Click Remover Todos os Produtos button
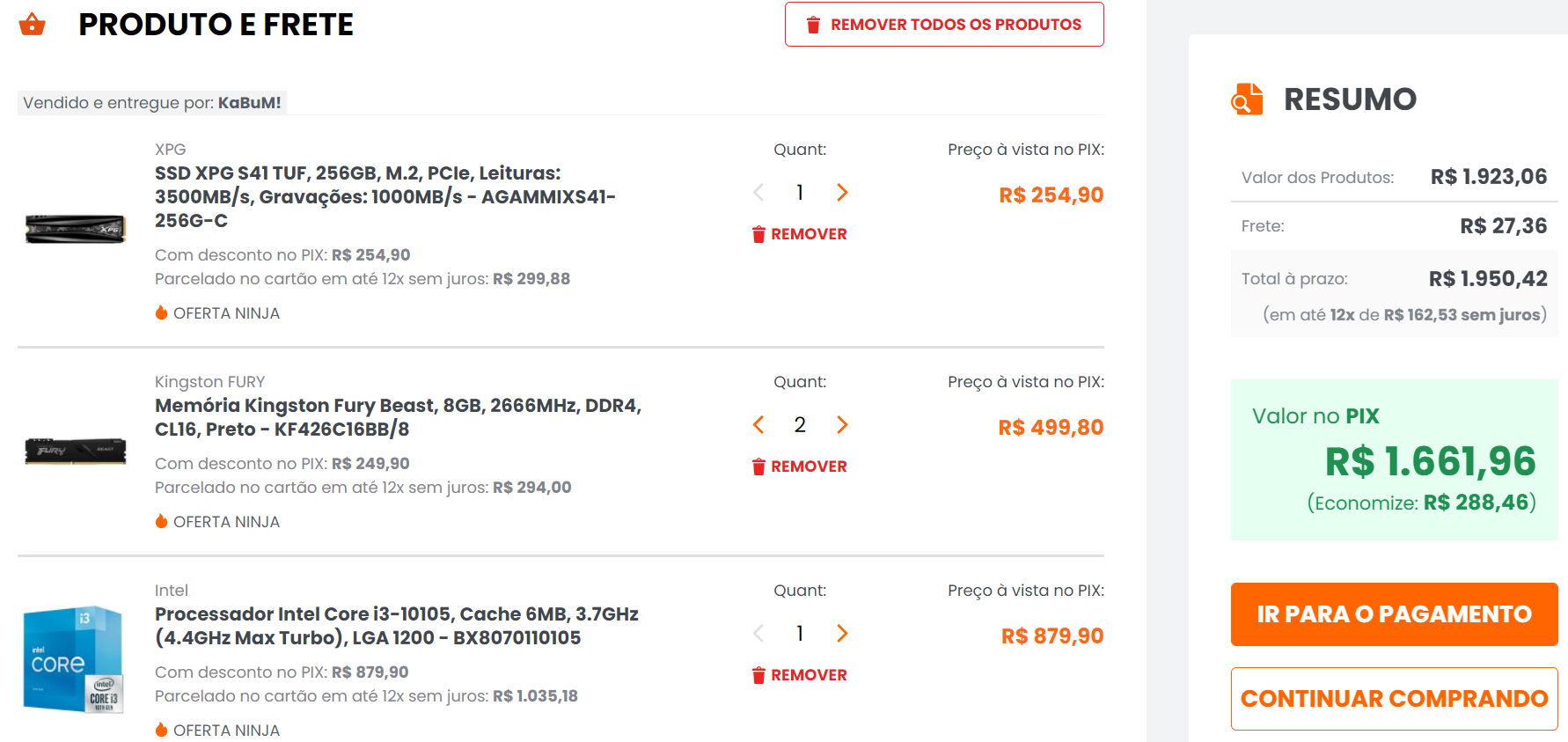1568x742 pixels. tap(944, 25)
